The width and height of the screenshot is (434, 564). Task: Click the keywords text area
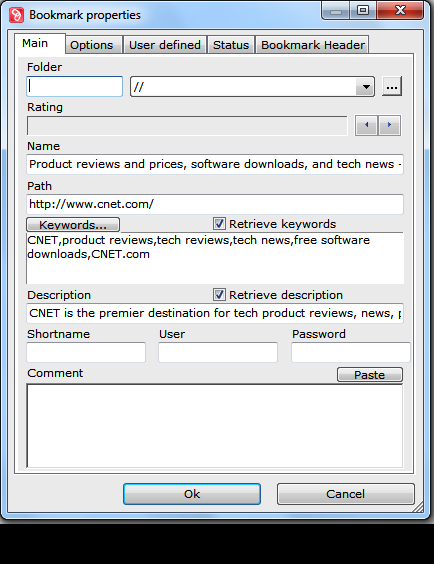[215, 258]
